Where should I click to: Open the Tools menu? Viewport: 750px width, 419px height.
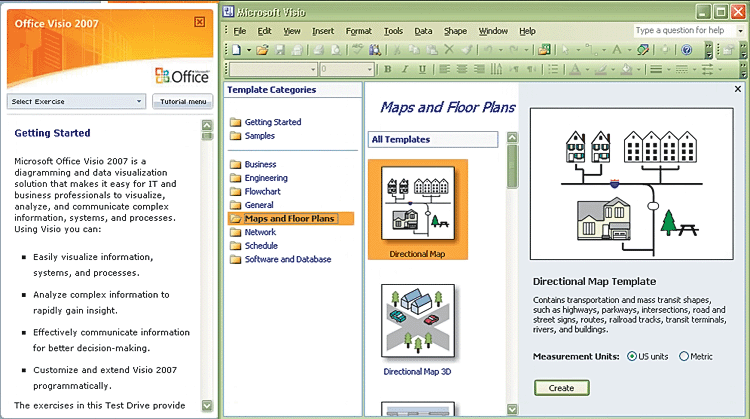[x=393, y=31]
